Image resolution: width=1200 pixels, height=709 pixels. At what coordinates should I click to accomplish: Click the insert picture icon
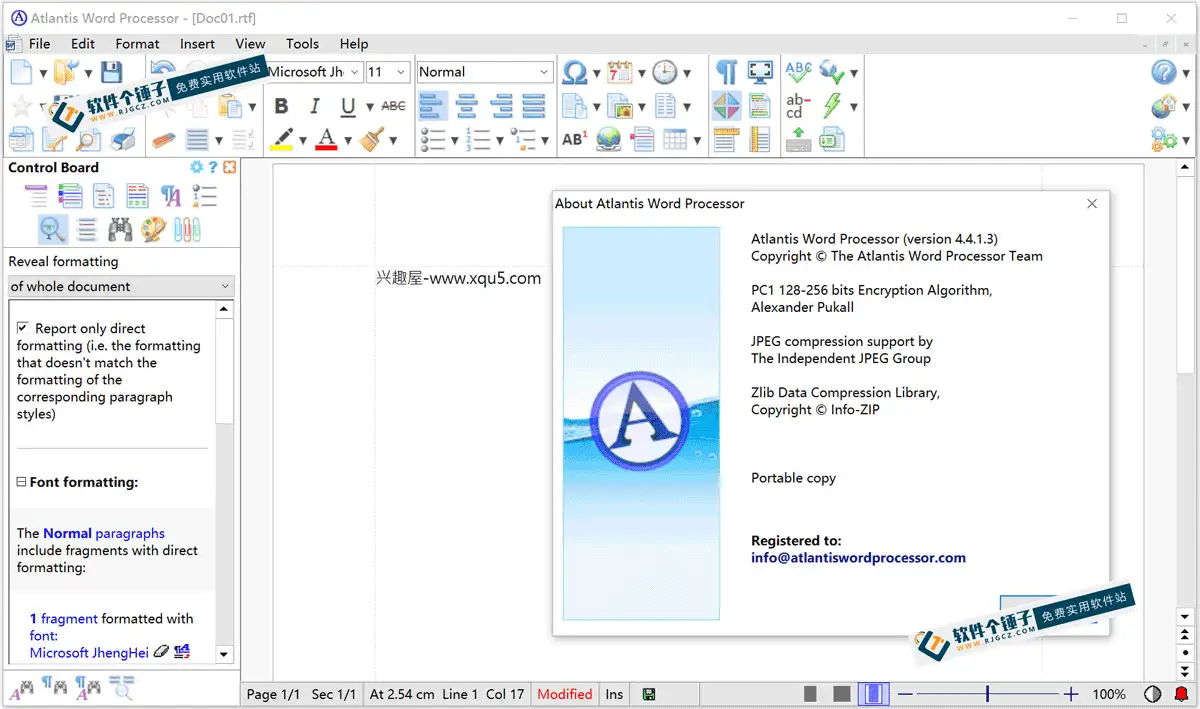point(620,106)
